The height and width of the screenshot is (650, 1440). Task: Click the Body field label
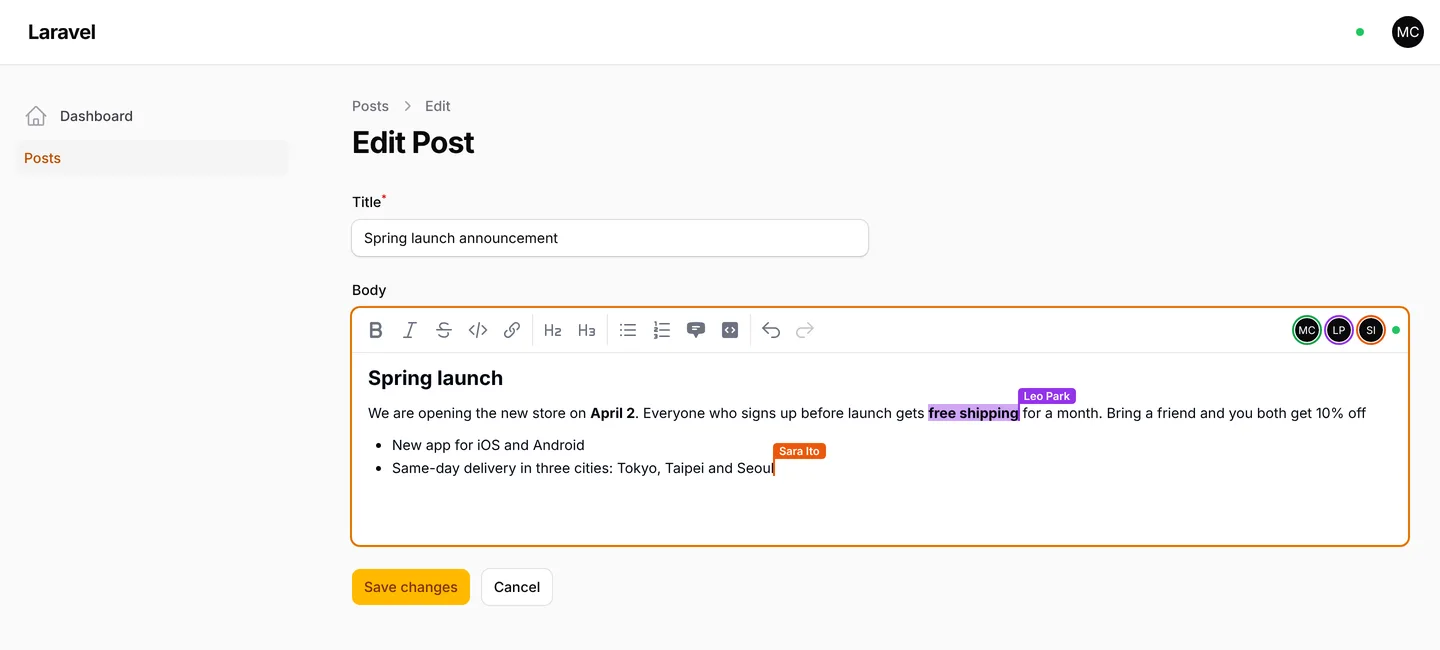(369, 290)
